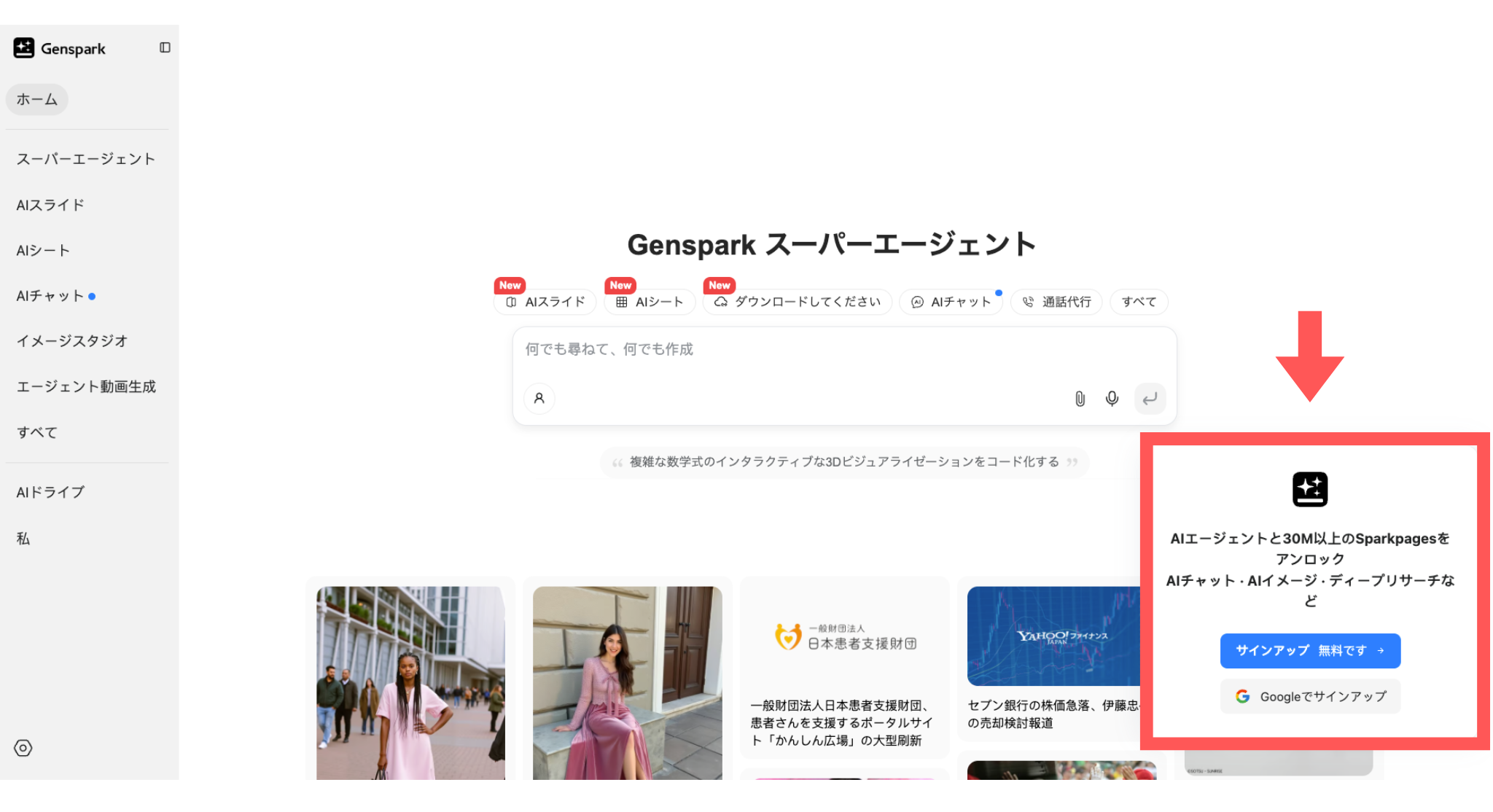
Task: Click the Genspark sparkle logo in signup card
Action: 1310,489
